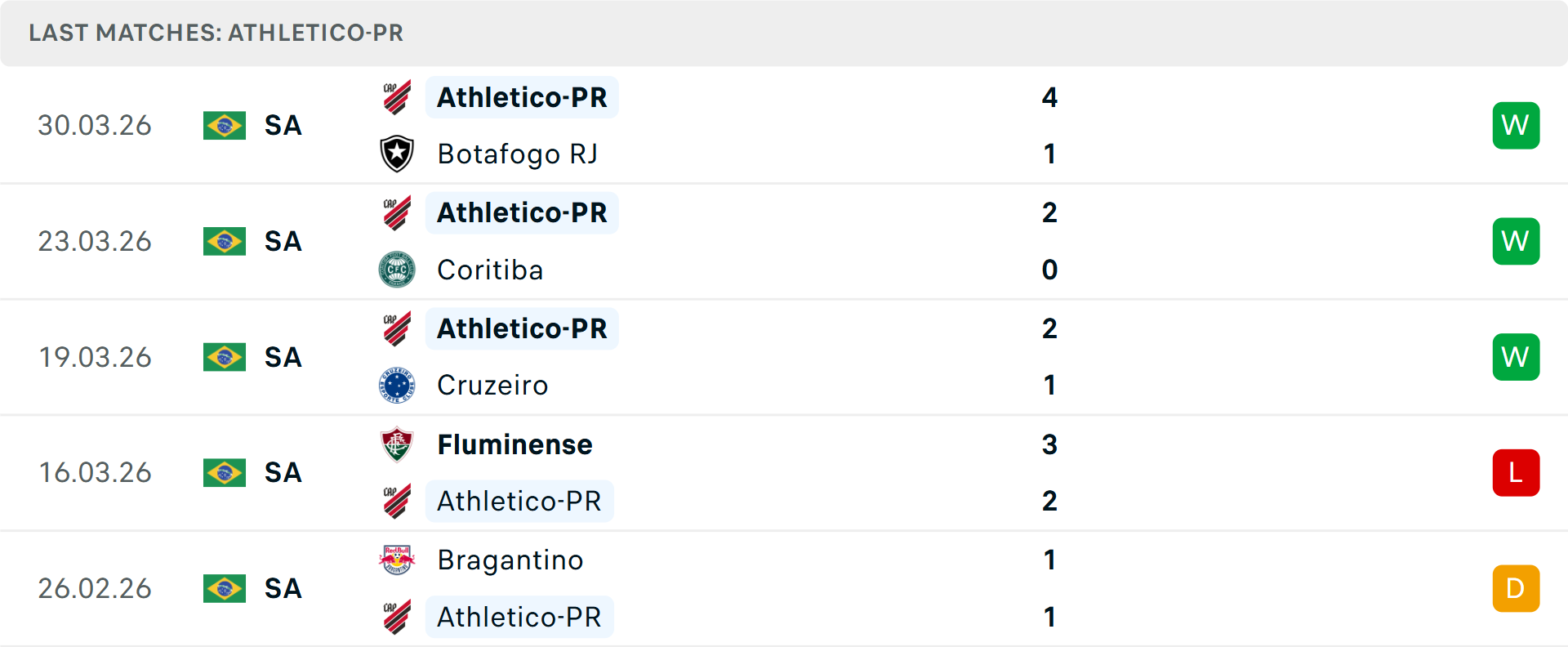Click the Botafogo RJ club crest
Screen dimensions: 1568x647
click(397, 154)
